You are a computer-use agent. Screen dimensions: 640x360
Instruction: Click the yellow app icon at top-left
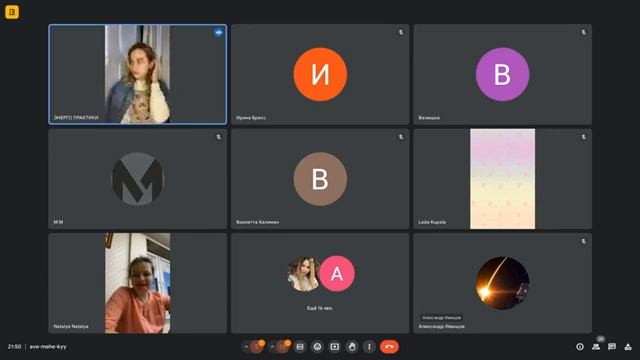click(x=12, y=12)
